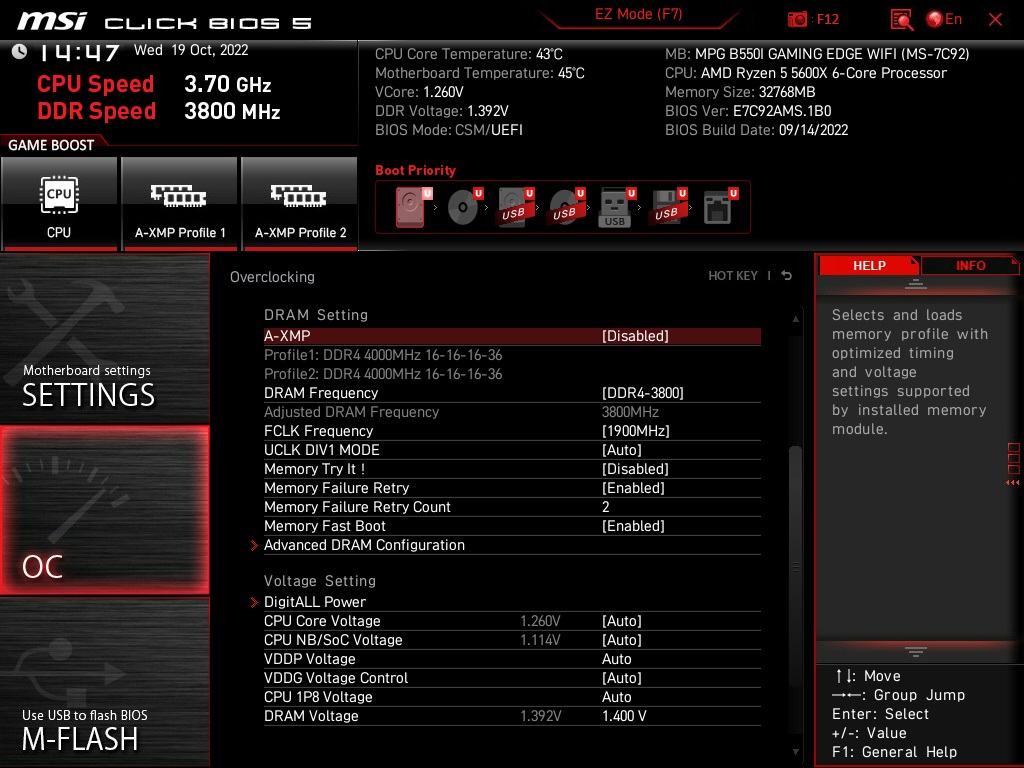This screenshot has width=1024, height=768.
Task: Select the USB key boot device icon
Action: (616, 207)
